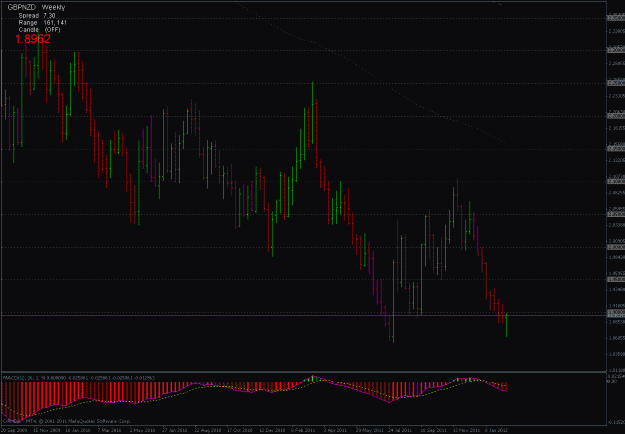Click the 17 Oct 2010 date label

[240, 430]
